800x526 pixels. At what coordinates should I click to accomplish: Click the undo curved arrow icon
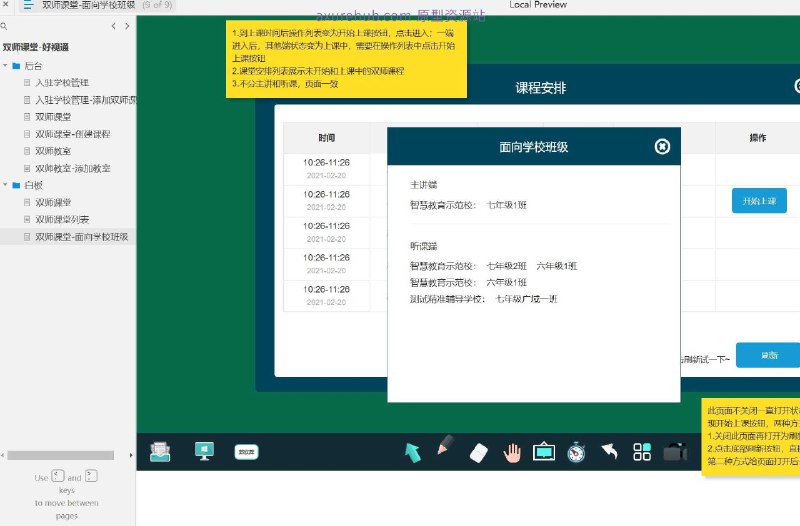click(x=609, y=451)
